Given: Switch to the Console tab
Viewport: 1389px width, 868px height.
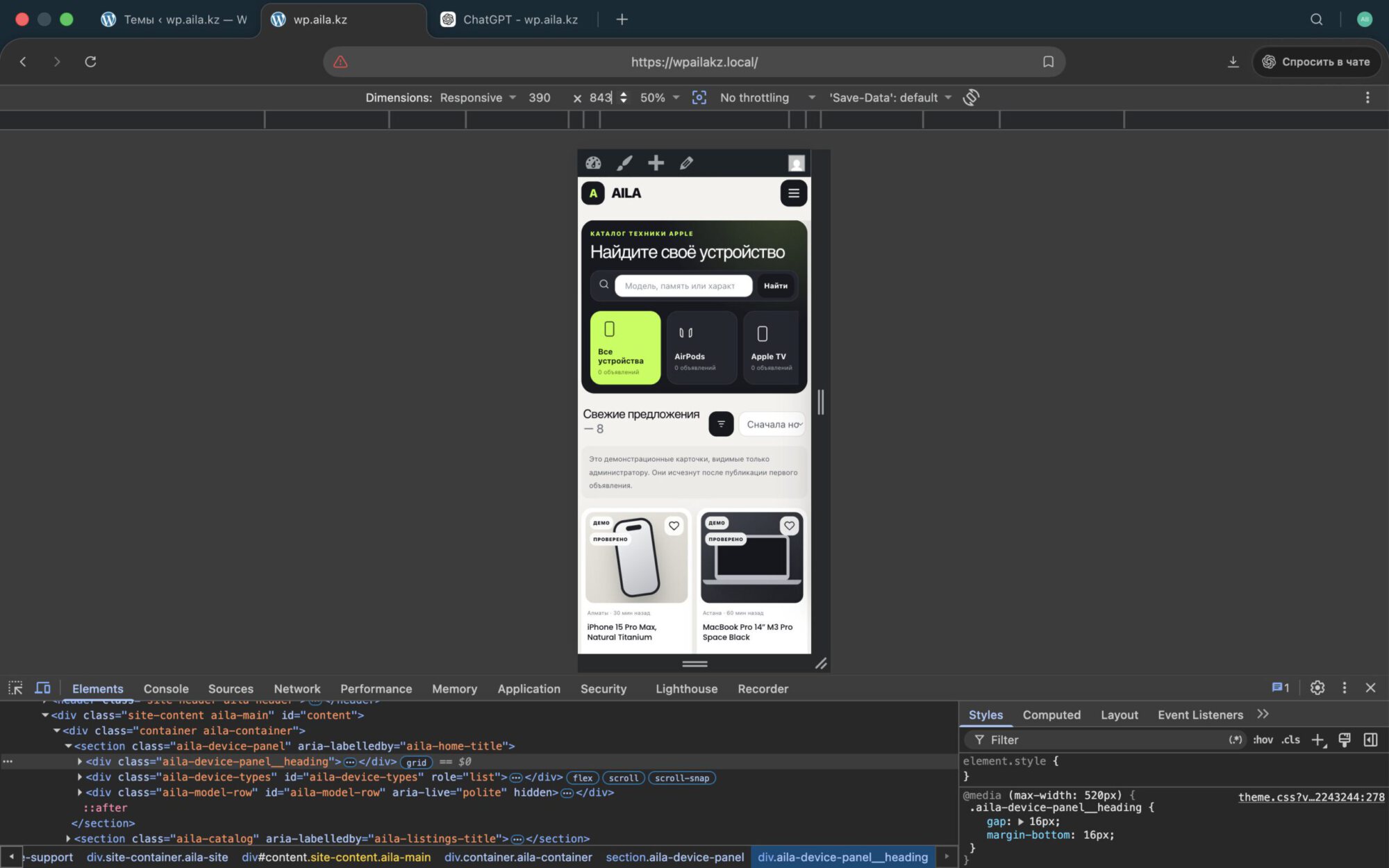Looking at the screenshot, I should pos(166,689).
